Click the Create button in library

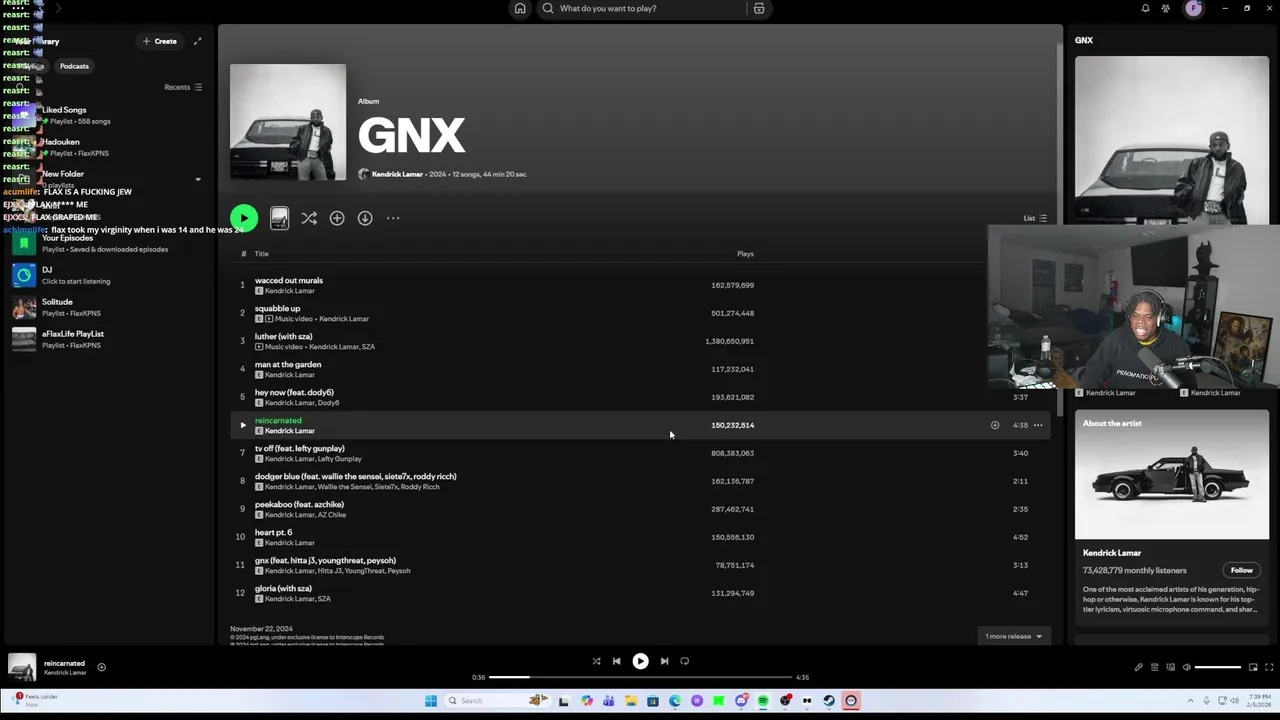[160, 41]
